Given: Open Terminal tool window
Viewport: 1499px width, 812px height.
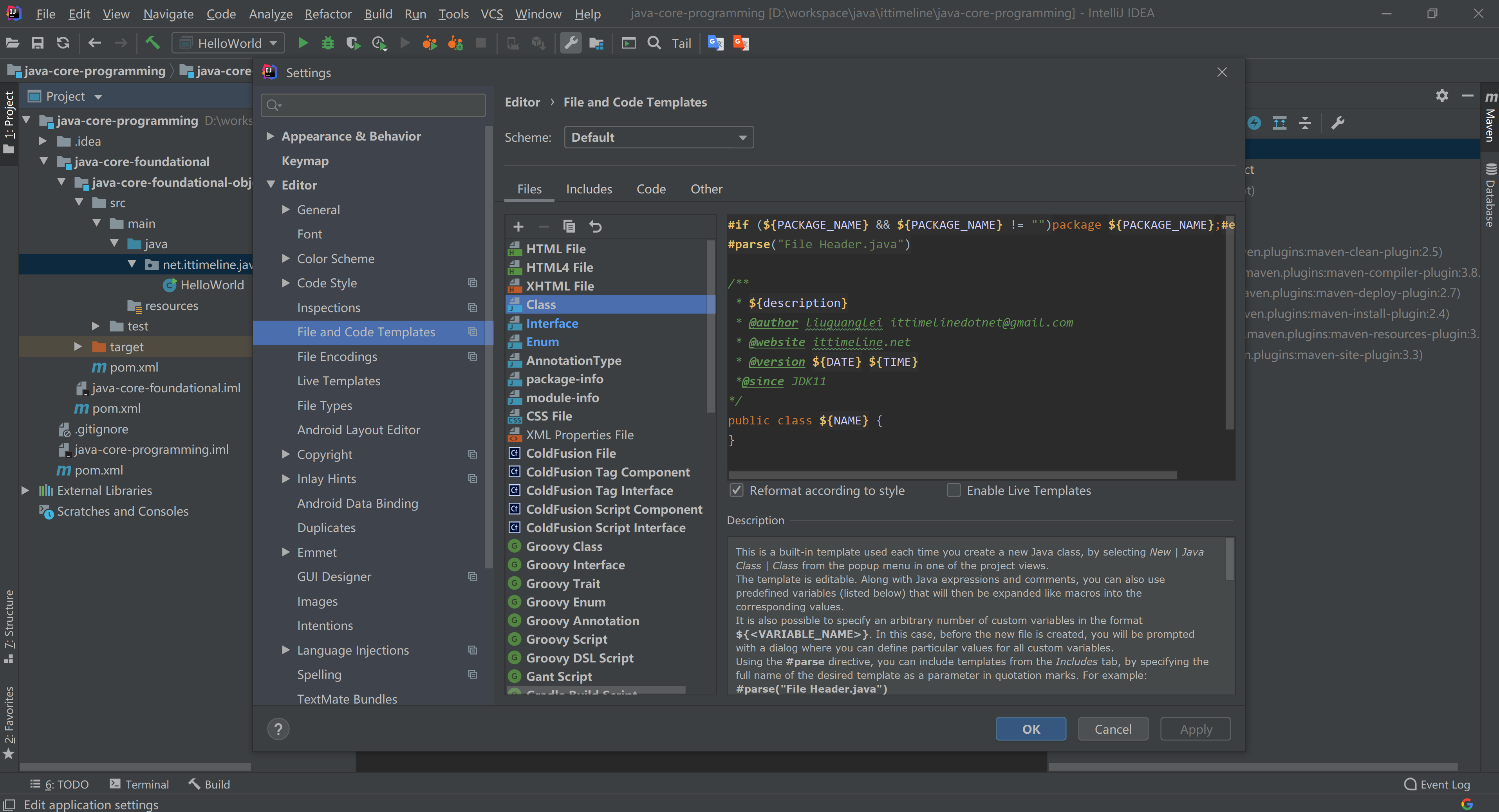Looking at the screenshot, I should click(x=140, y=784).
